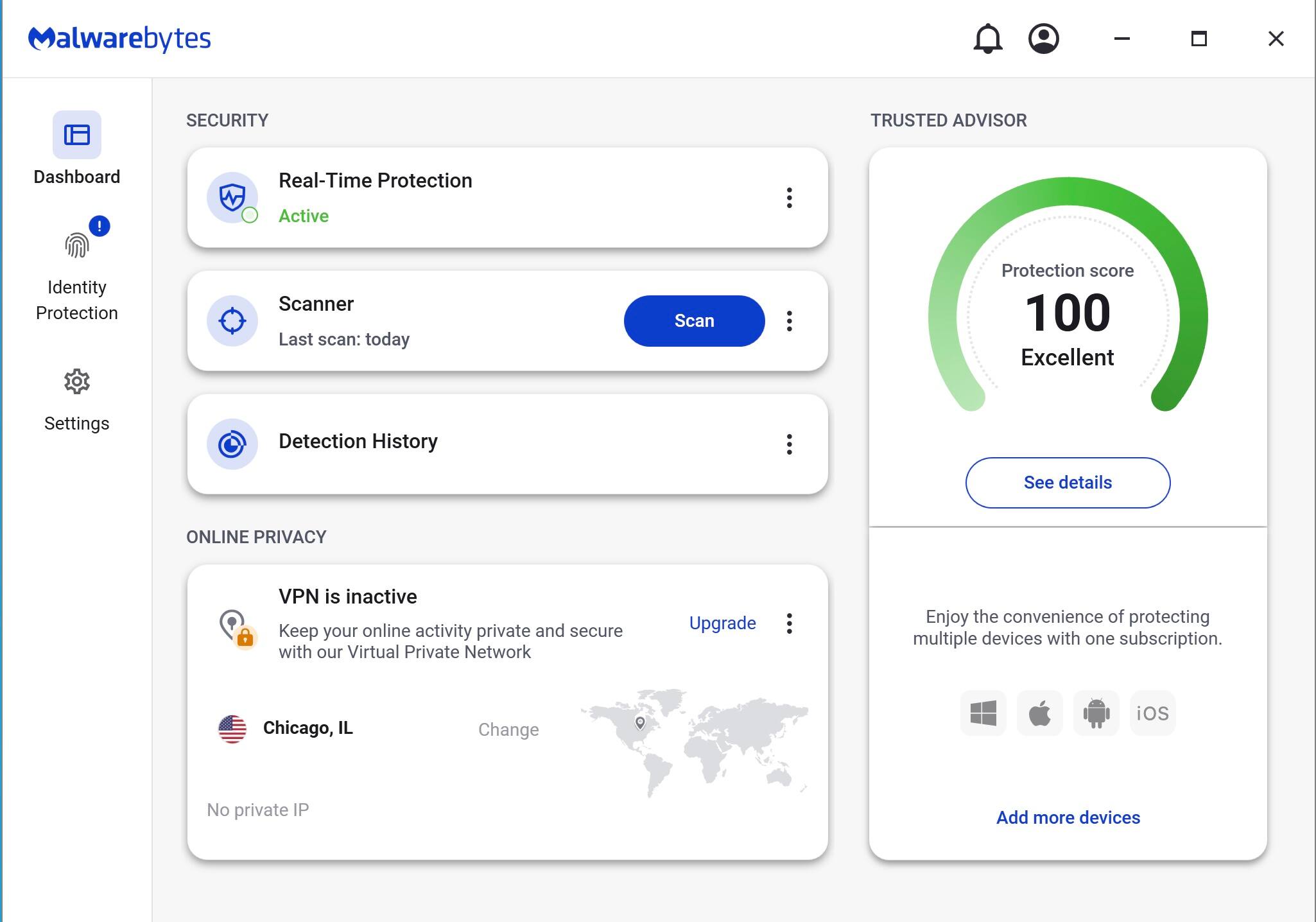Open Identity Protection from the sidebar
Image resolution: width=1316 pixels, height=922 pixels.
tap(76, 244)
